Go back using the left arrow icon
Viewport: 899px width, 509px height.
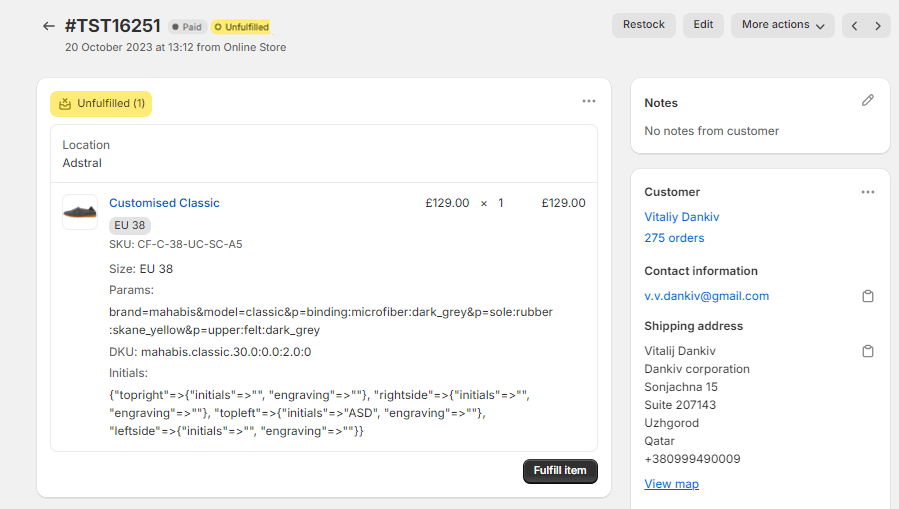click(x=49, y=26)
